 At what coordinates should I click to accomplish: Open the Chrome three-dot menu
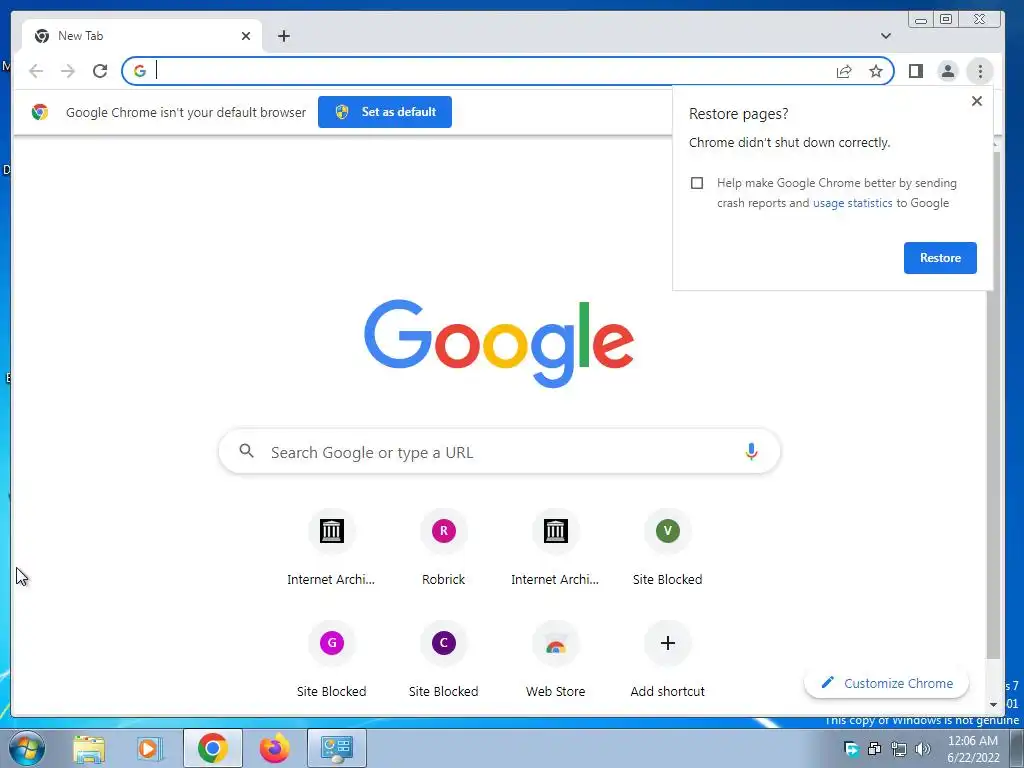point(980,71)
